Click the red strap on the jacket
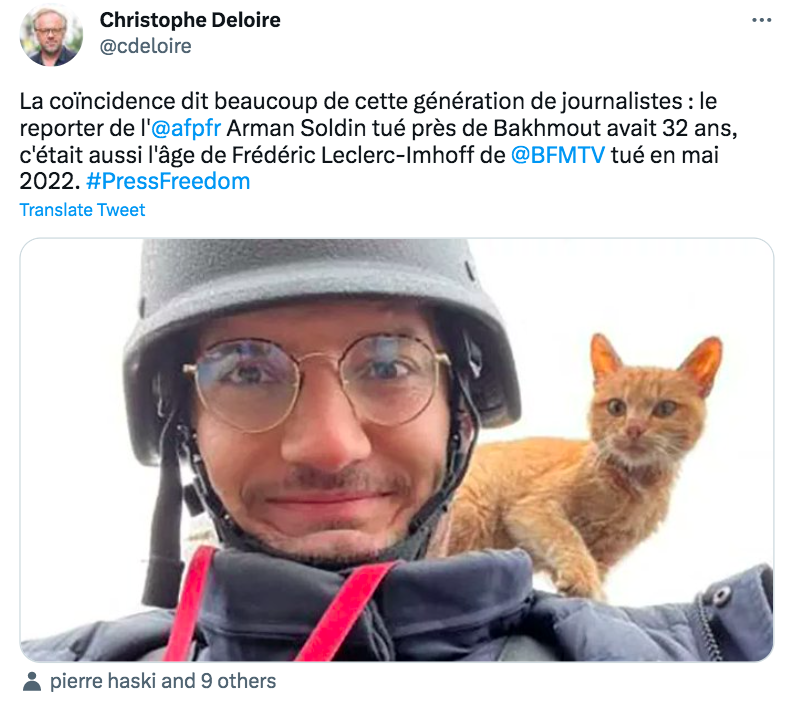The height and width of the screenshot is (705, 790). (x=348, y=610)
